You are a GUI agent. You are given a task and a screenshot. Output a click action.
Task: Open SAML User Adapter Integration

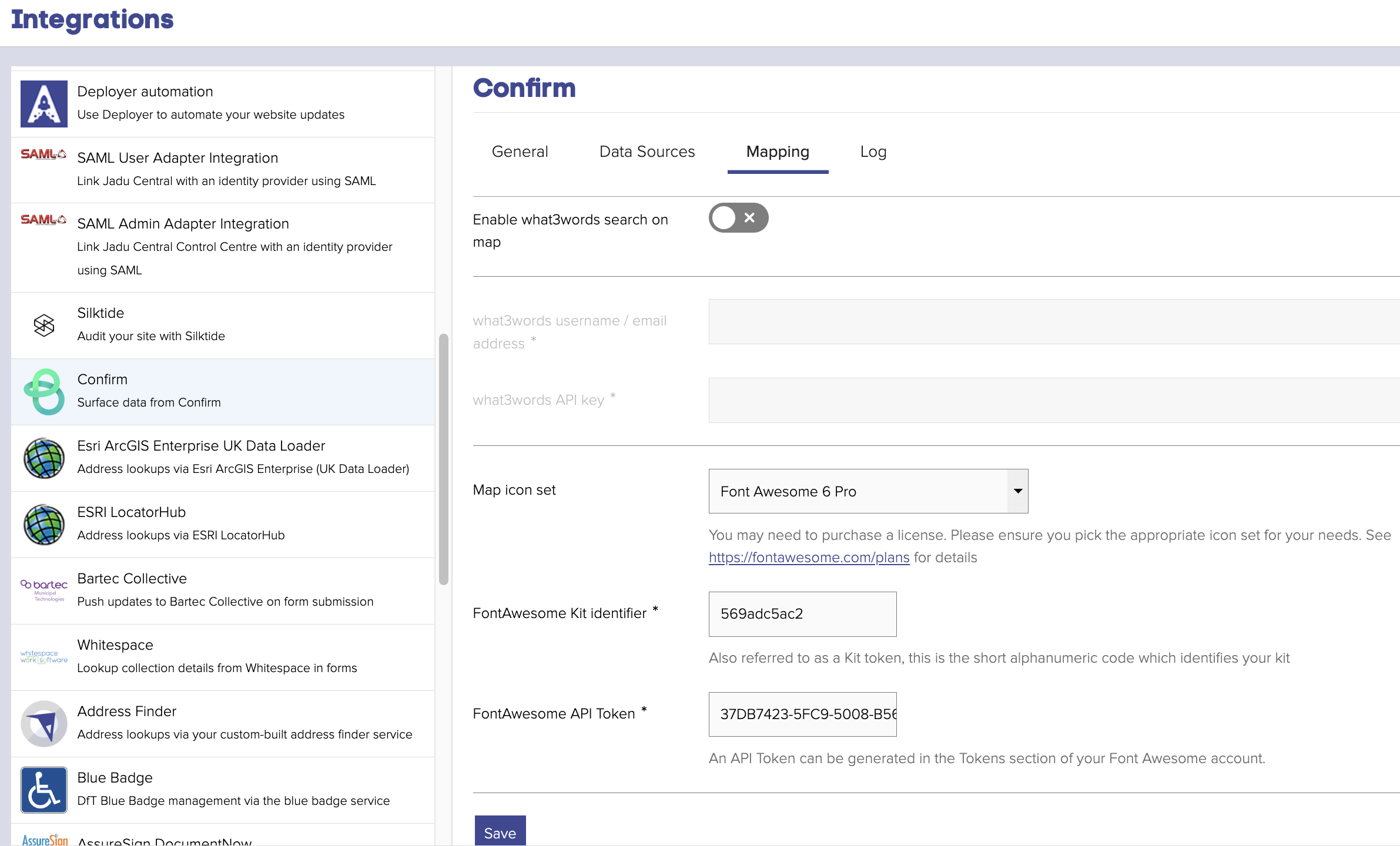[x=223, y=170]
